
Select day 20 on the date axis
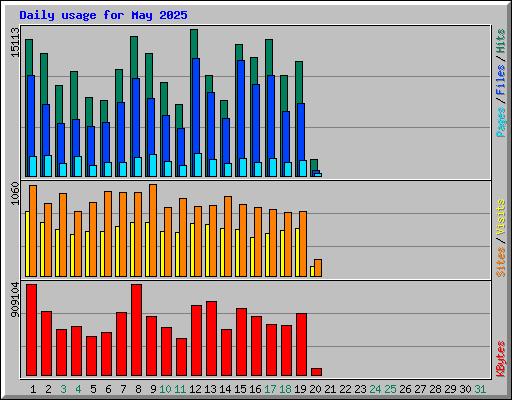(315, 389)
